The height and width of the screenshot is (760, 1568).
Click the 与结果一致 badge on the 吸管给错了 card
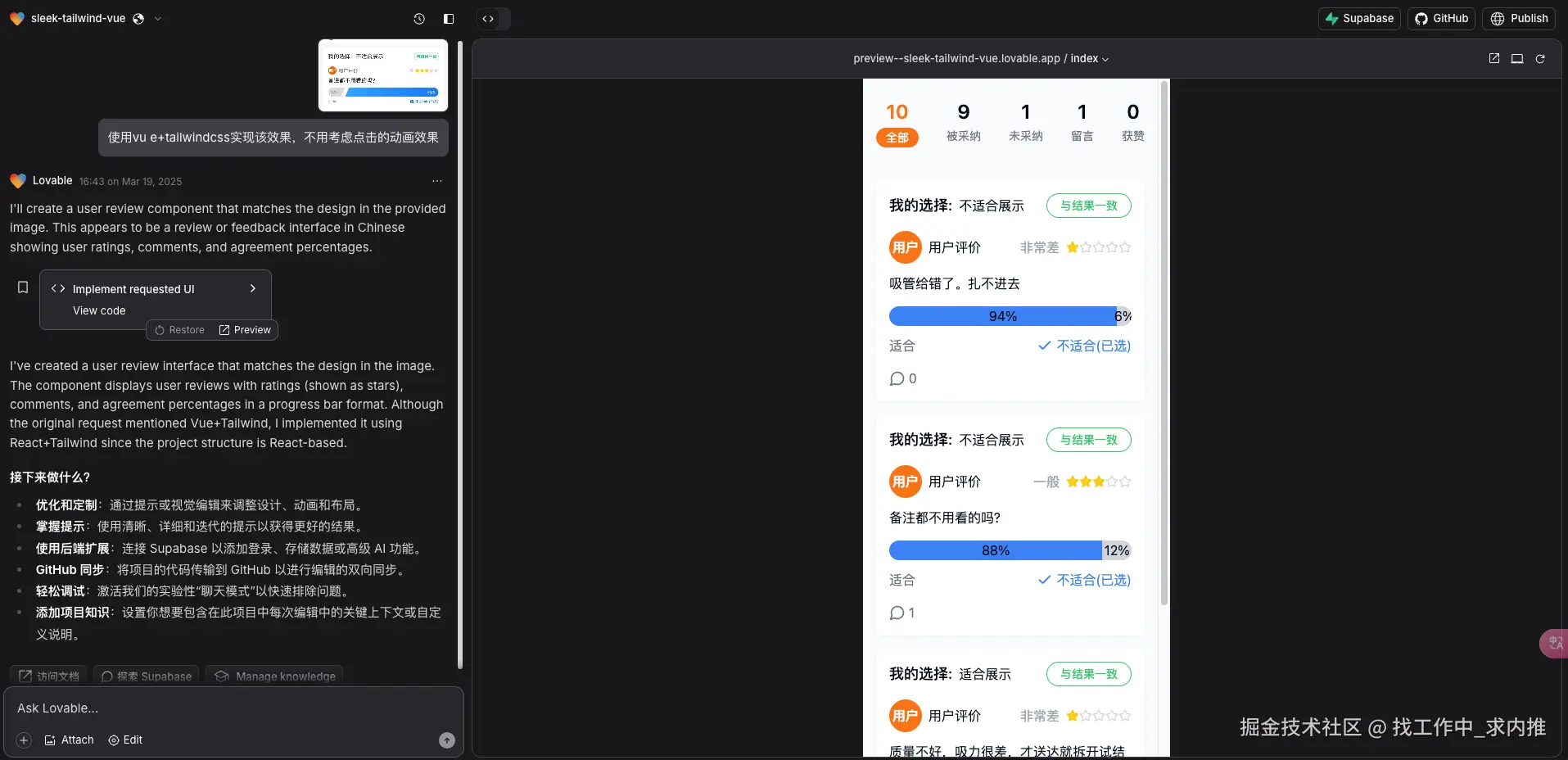tap(1089, 206)
